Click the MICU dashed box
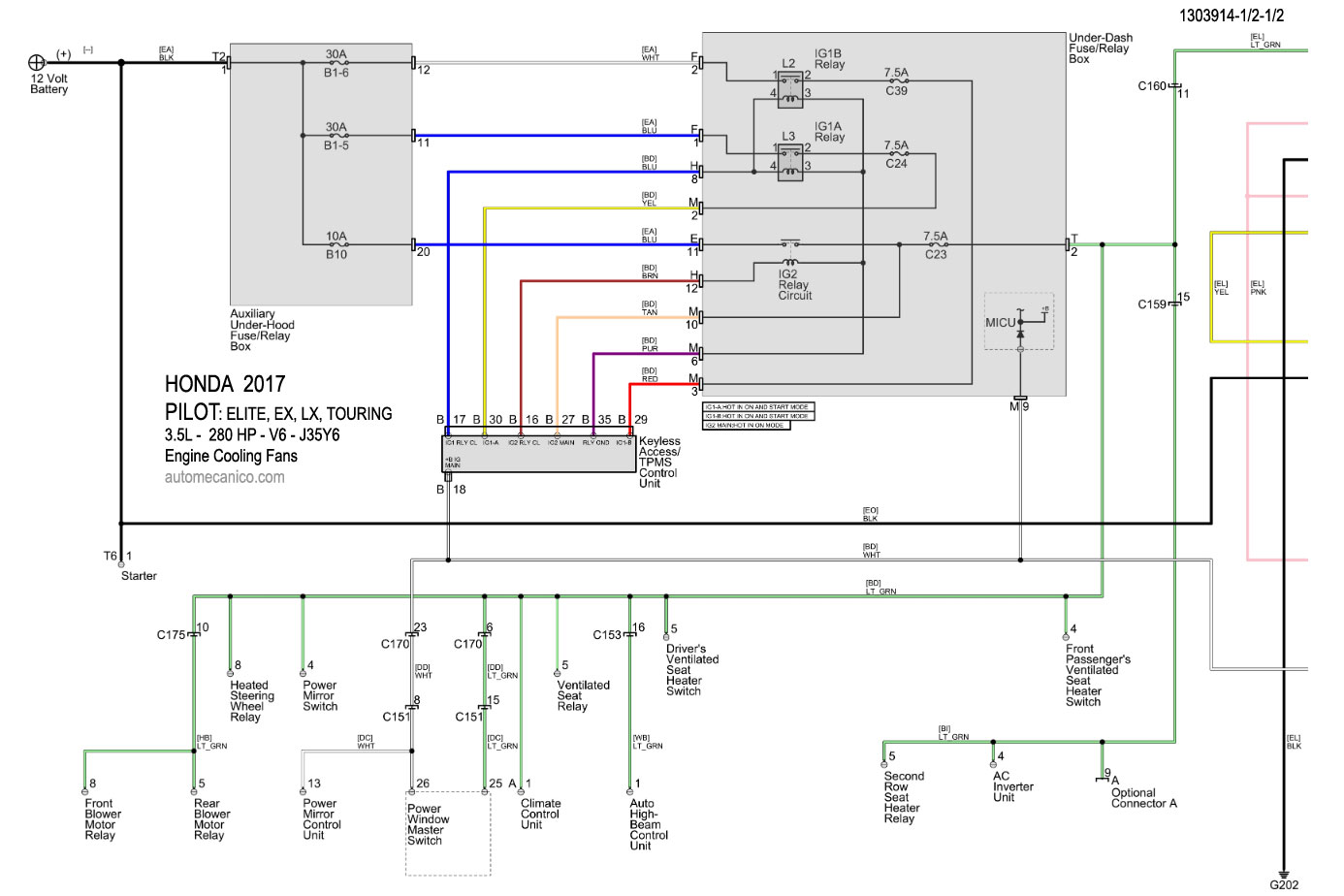This screenshot has height=896, width=1344. point(1018,322)
